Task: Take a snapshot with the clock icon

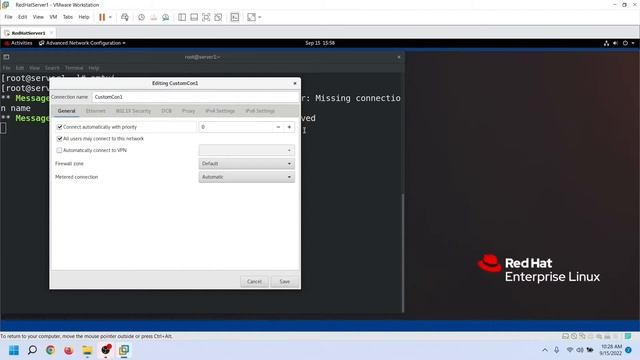Action: coord(141,17)
